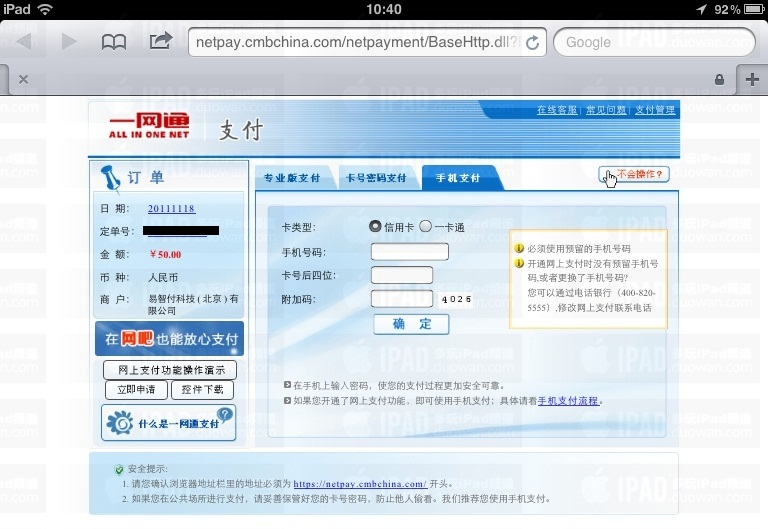
Task: Open a new tab with plus
Action: pos(752,79)
